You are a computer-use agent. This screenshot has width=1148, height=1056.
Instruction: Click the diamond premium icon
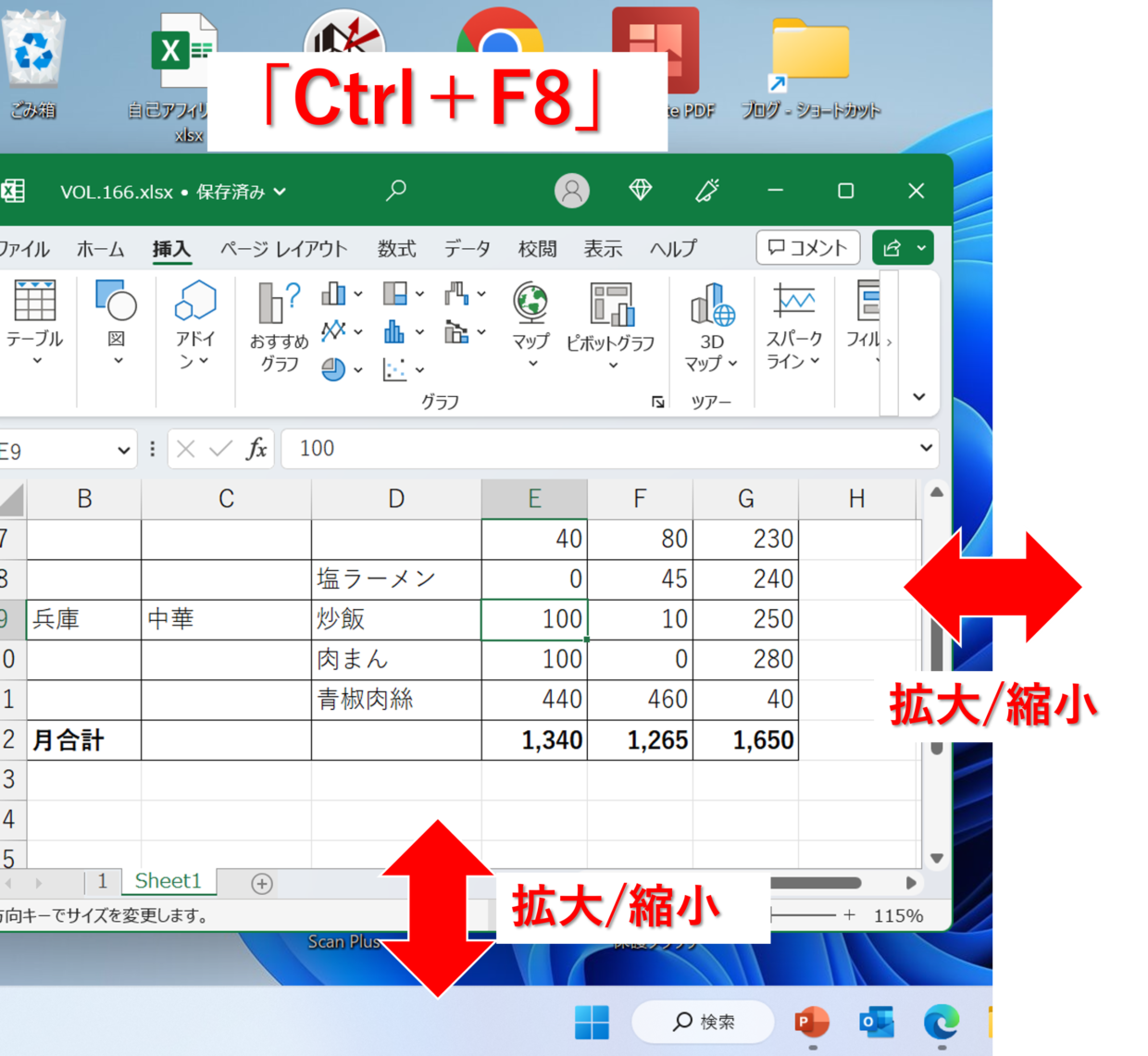641,191
